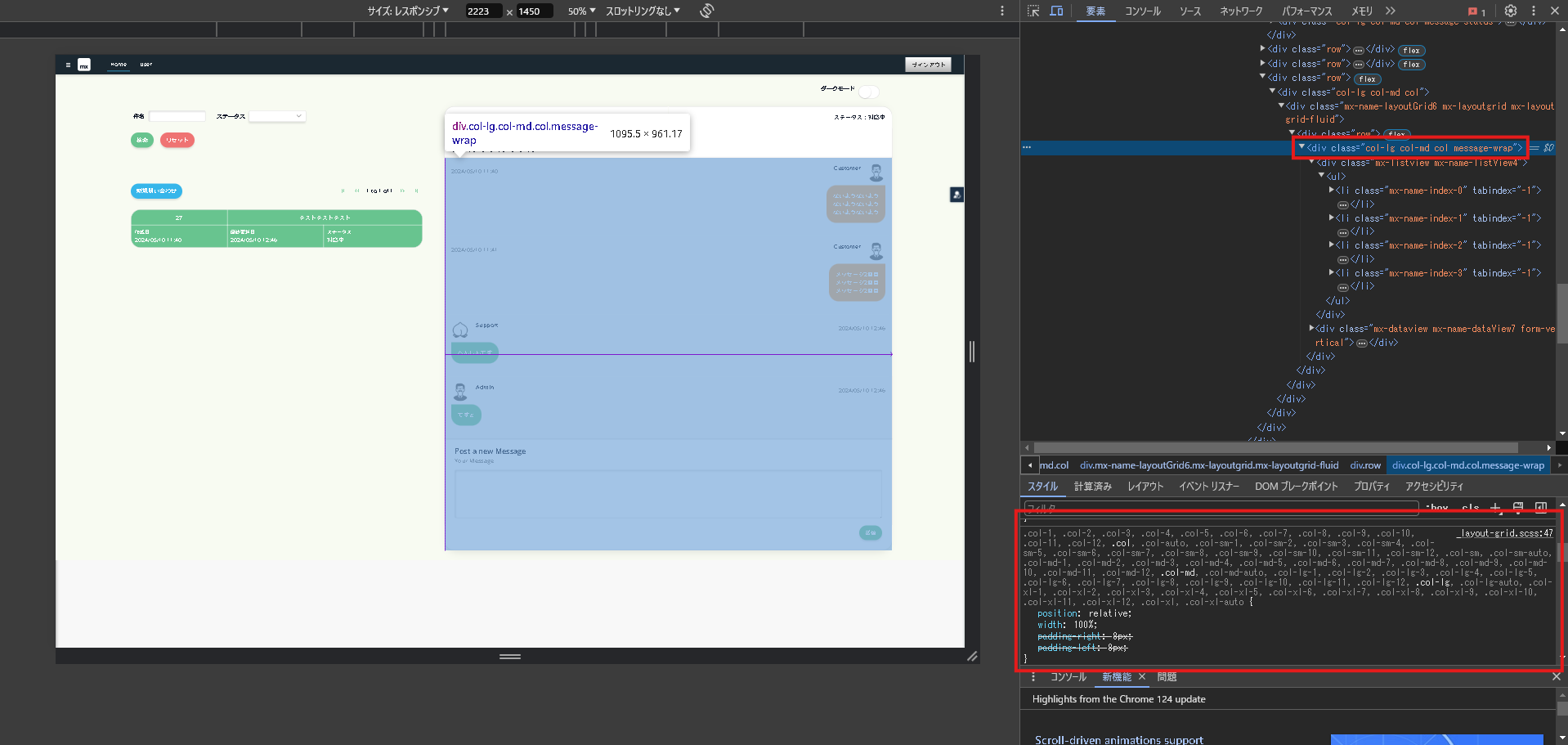Click the リセット button
Viewport: 1568px width, 745px height.
177,140
